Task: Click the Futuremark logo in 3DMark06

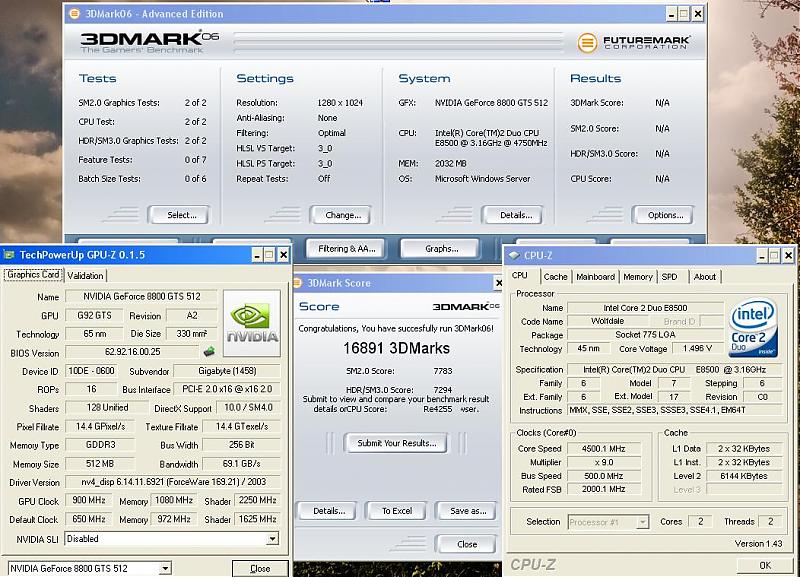Action: point(634,42)
